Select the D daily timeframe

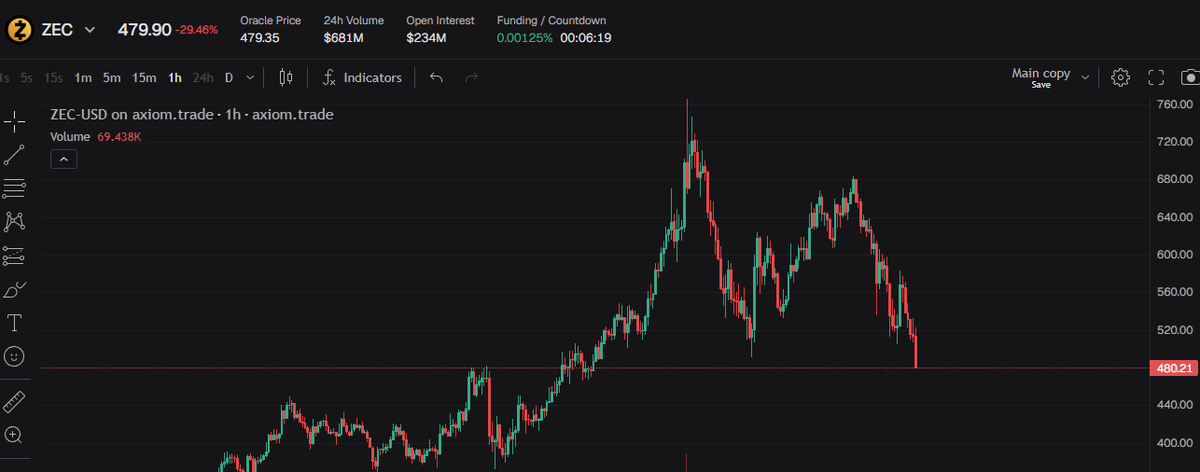point(229,78)
